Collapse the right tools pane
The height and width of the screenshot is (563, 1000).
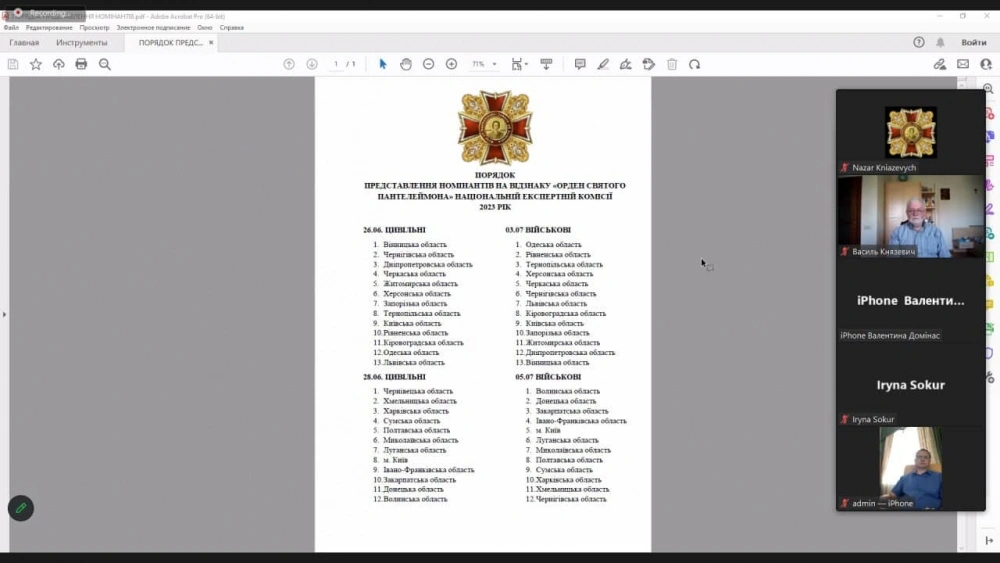(x=989, y=541)
